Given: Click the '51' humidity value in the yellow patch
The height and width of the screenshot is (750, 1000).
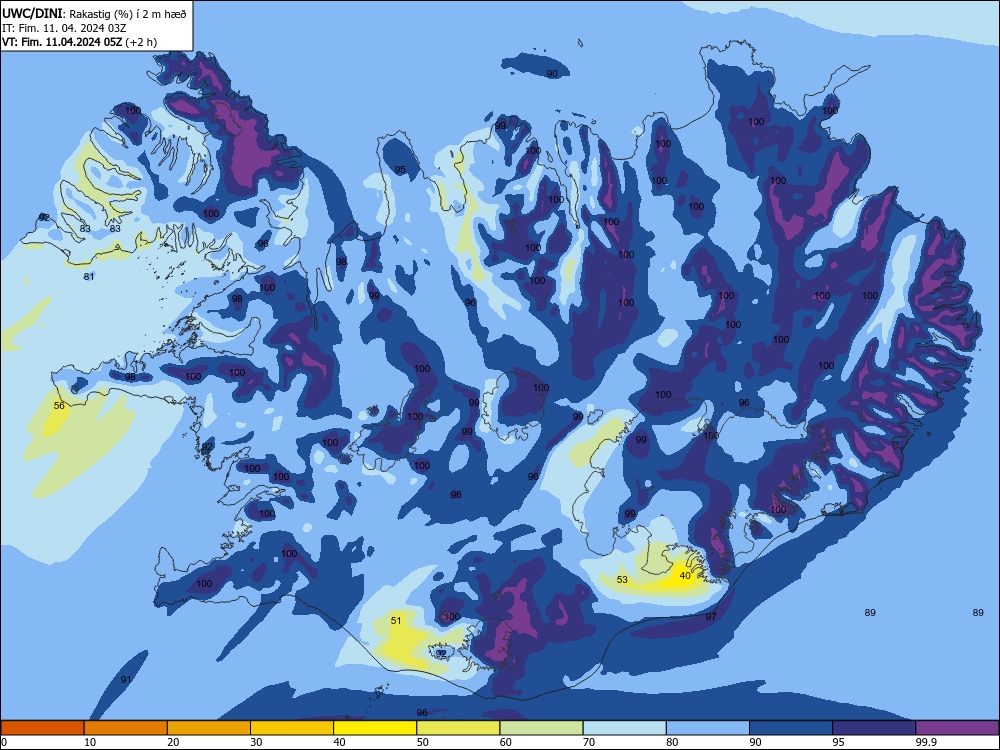Looking at the screenshot, I should [x=396, y=621].
